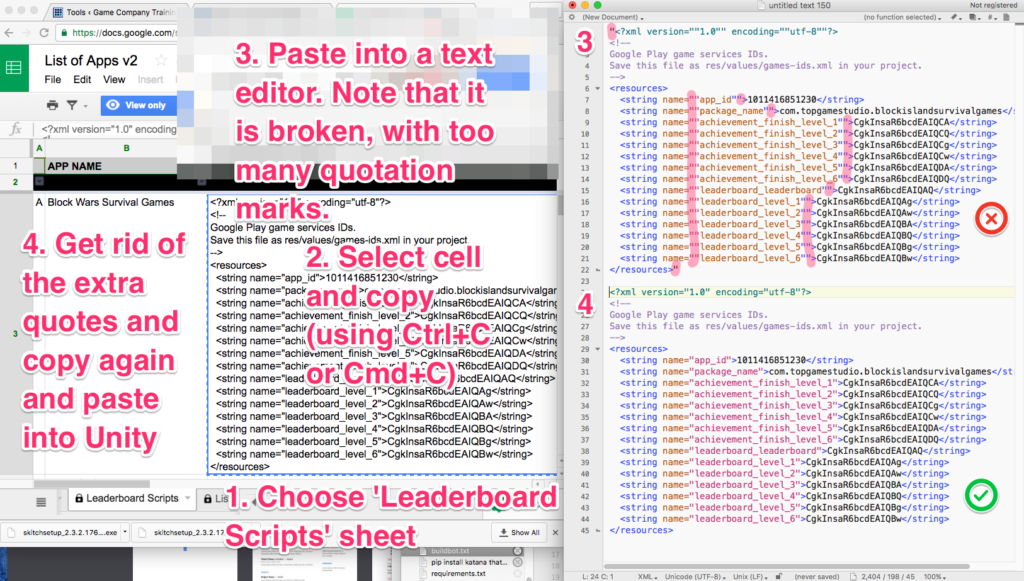Open the 100% zoom dropdown
Viewport: 1024px width, 581px height.
936,576
